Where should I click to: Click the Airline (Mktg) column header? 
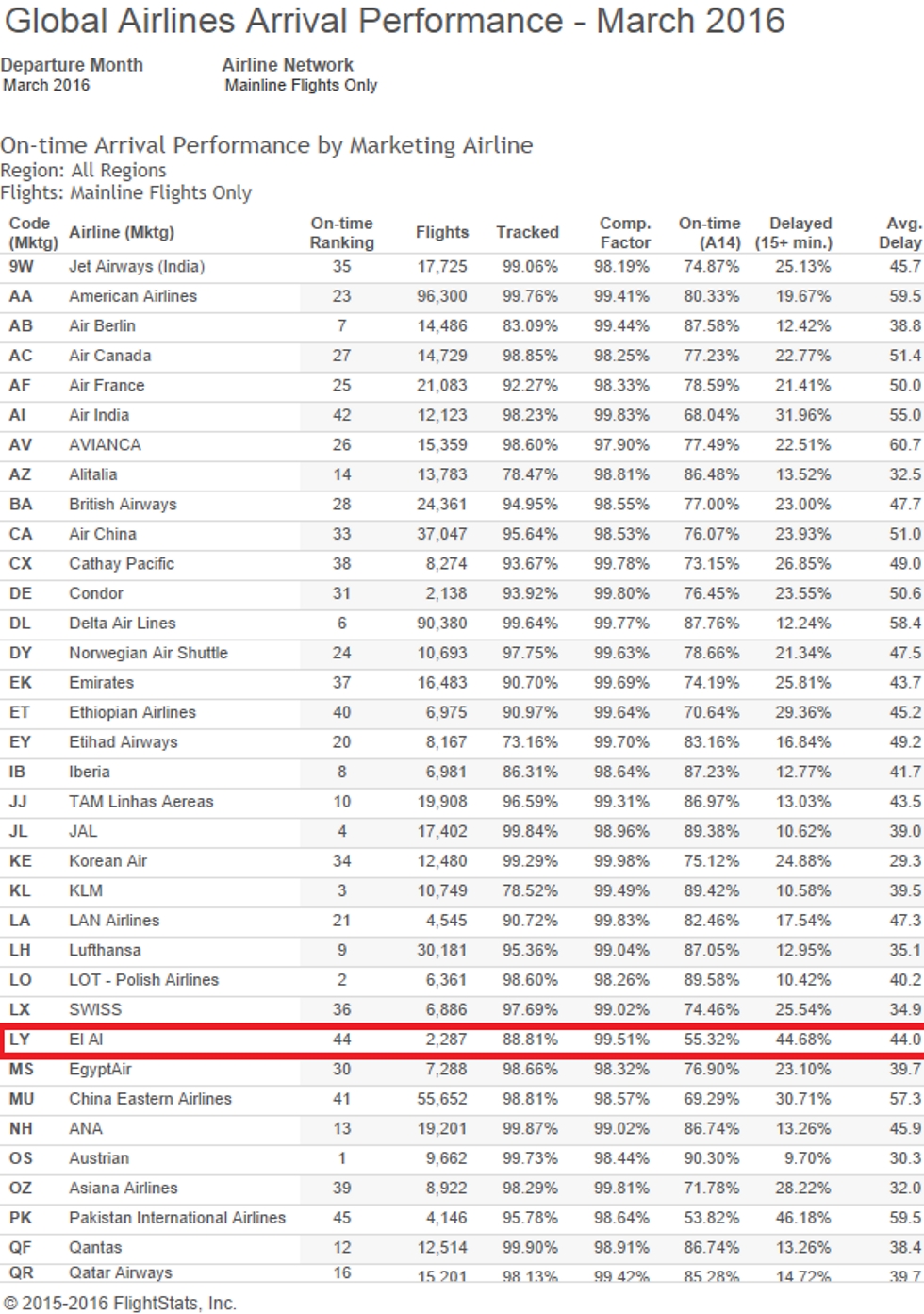pyautogui.click(x=122, y=232)
